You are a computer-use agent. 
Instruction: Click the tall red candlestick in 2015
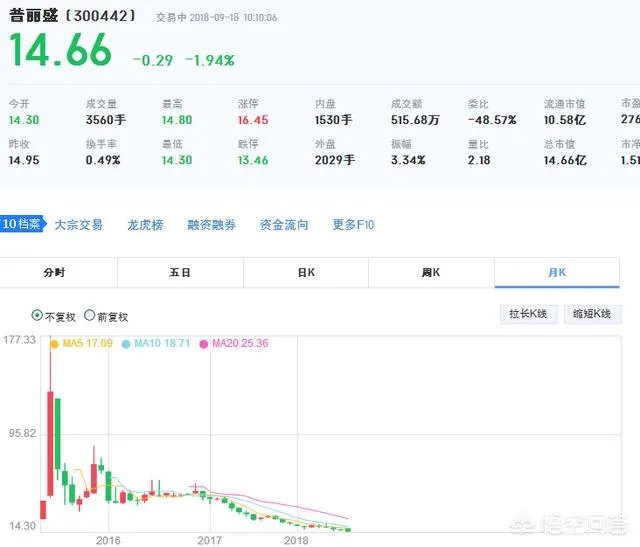pyautogui.click(x=50, y=444)
